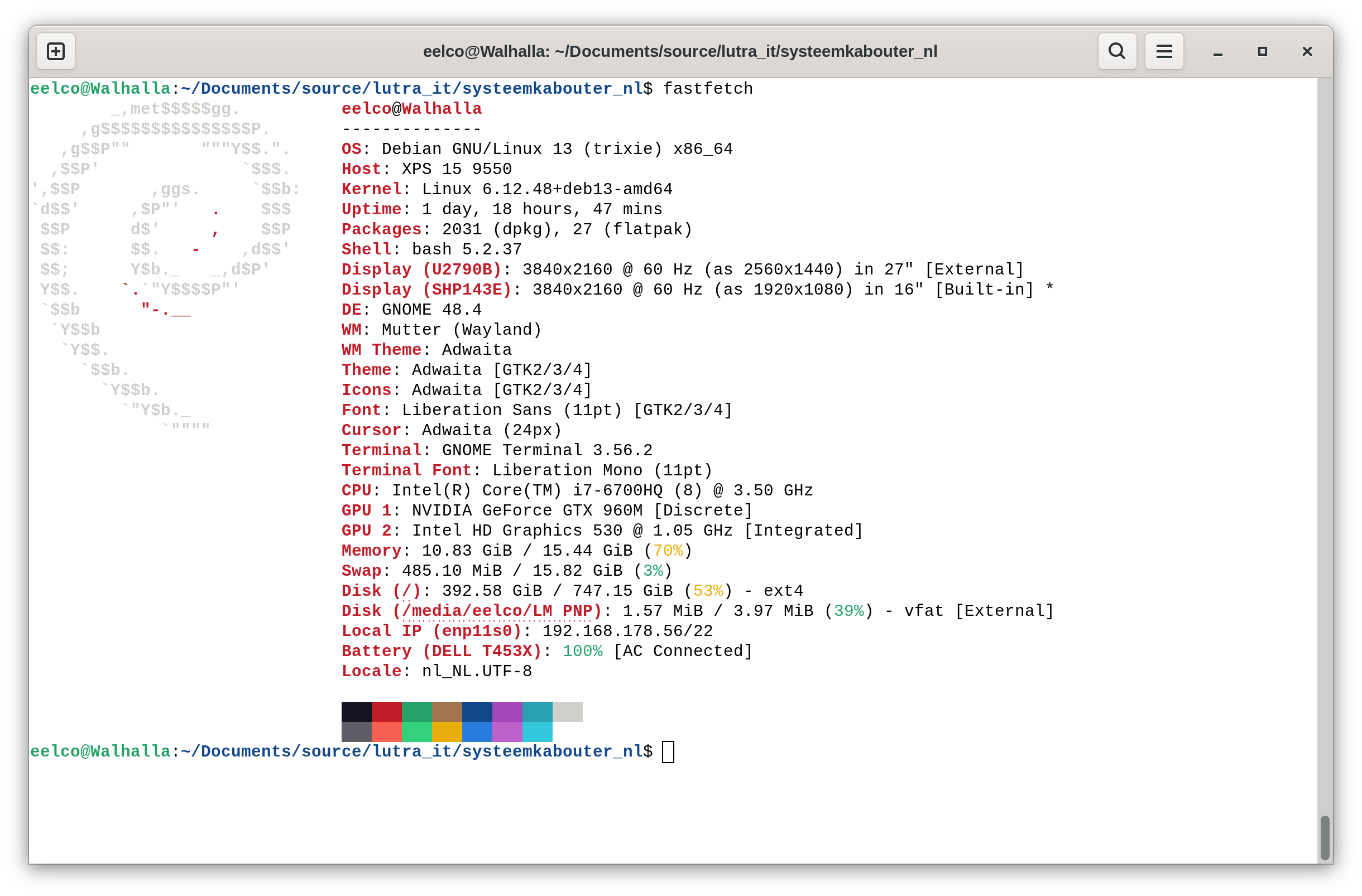
Task: Click the red color block
Action: 386,711
